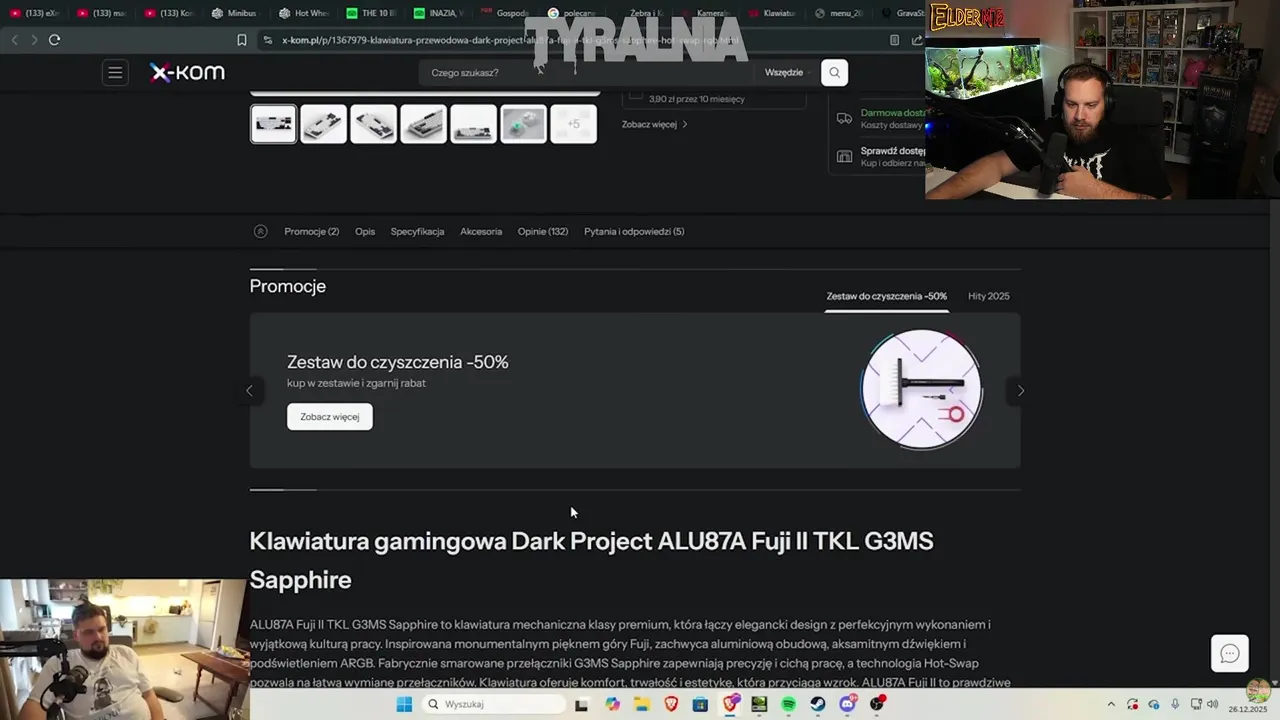Open site info icon in address bar
Screen dimensions: 1280x720
(267, 40)
